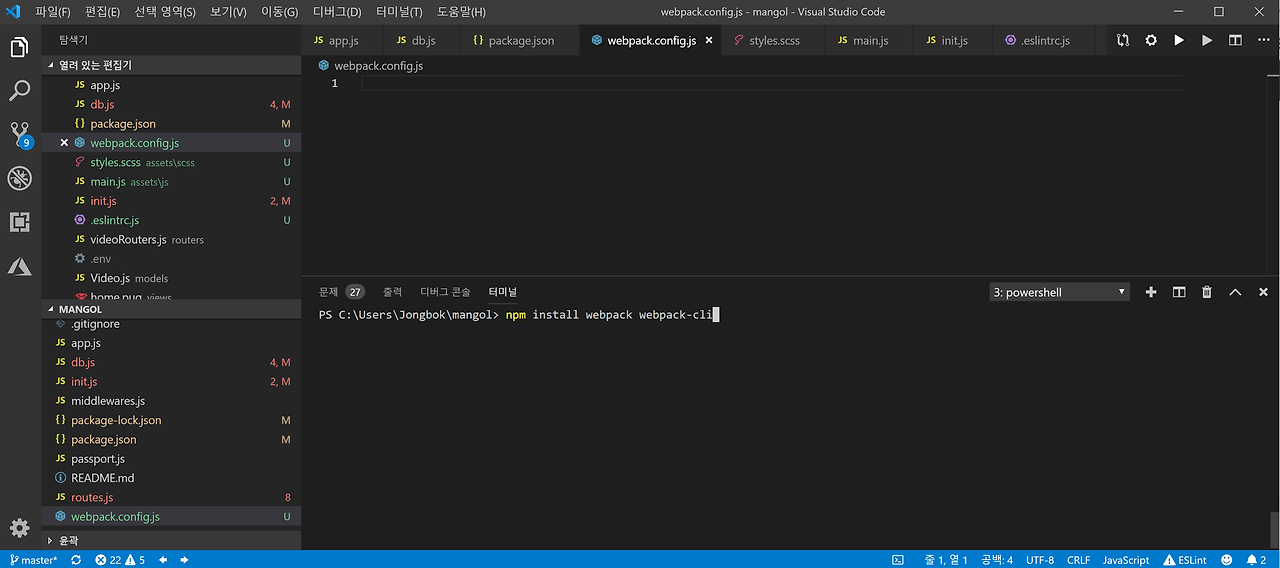This screenshot has width=1280, height=568.
Task: Collapse the open editors section header
Action: click(x=171, y=65)
